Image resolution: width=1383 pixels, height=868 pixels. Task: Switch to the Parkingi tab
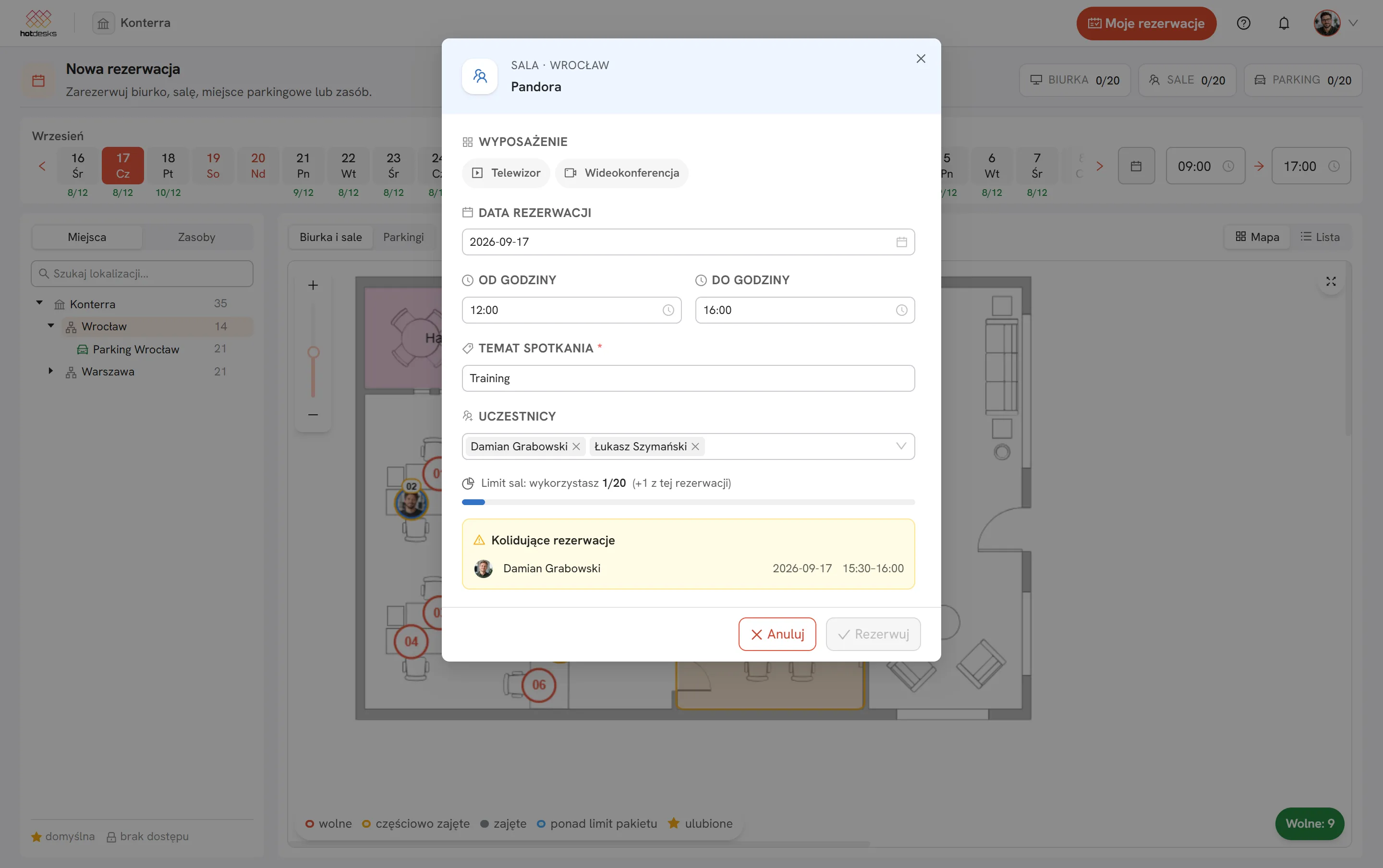[403, 237]
